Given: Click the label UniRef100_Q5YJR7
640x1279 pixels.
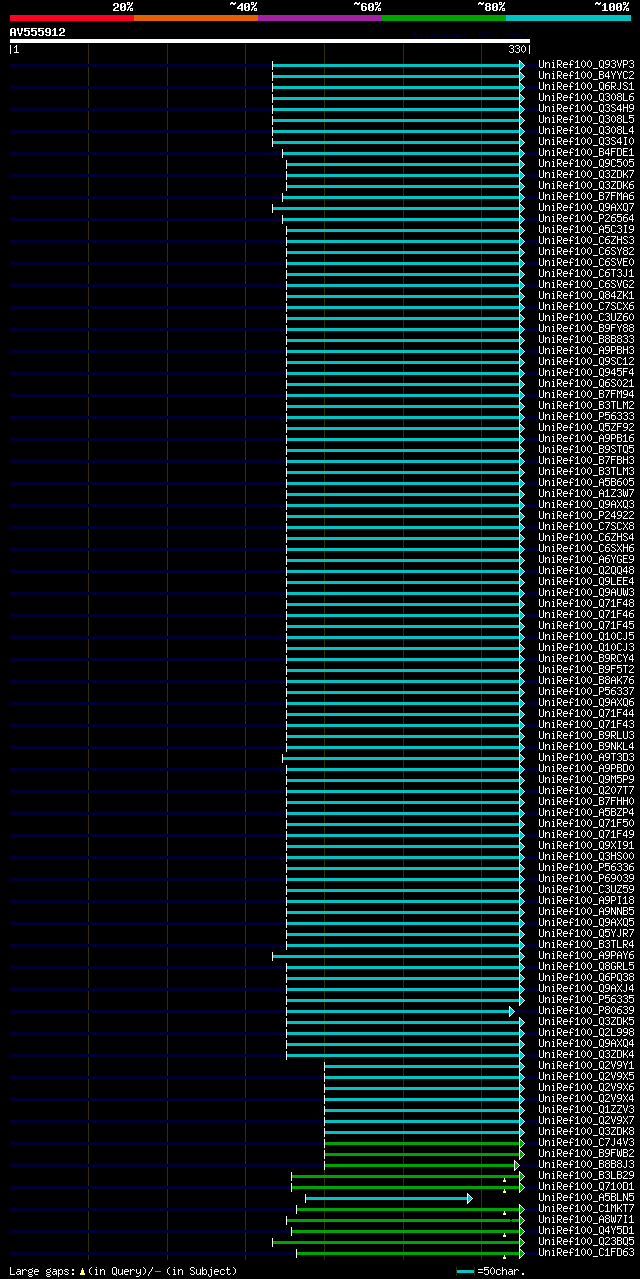Looking at the screenshot, I should tap(586, 933).
